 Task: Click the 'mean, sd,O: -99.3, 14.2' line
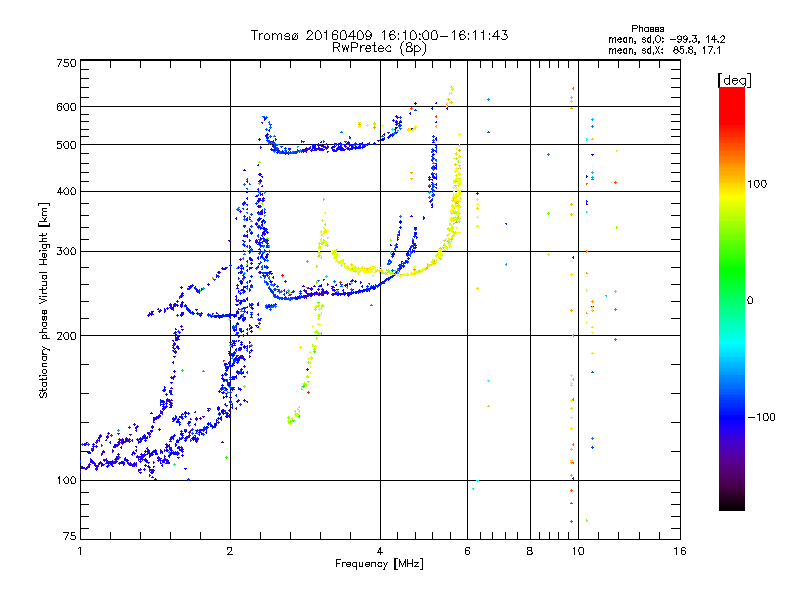click(667, 39)
